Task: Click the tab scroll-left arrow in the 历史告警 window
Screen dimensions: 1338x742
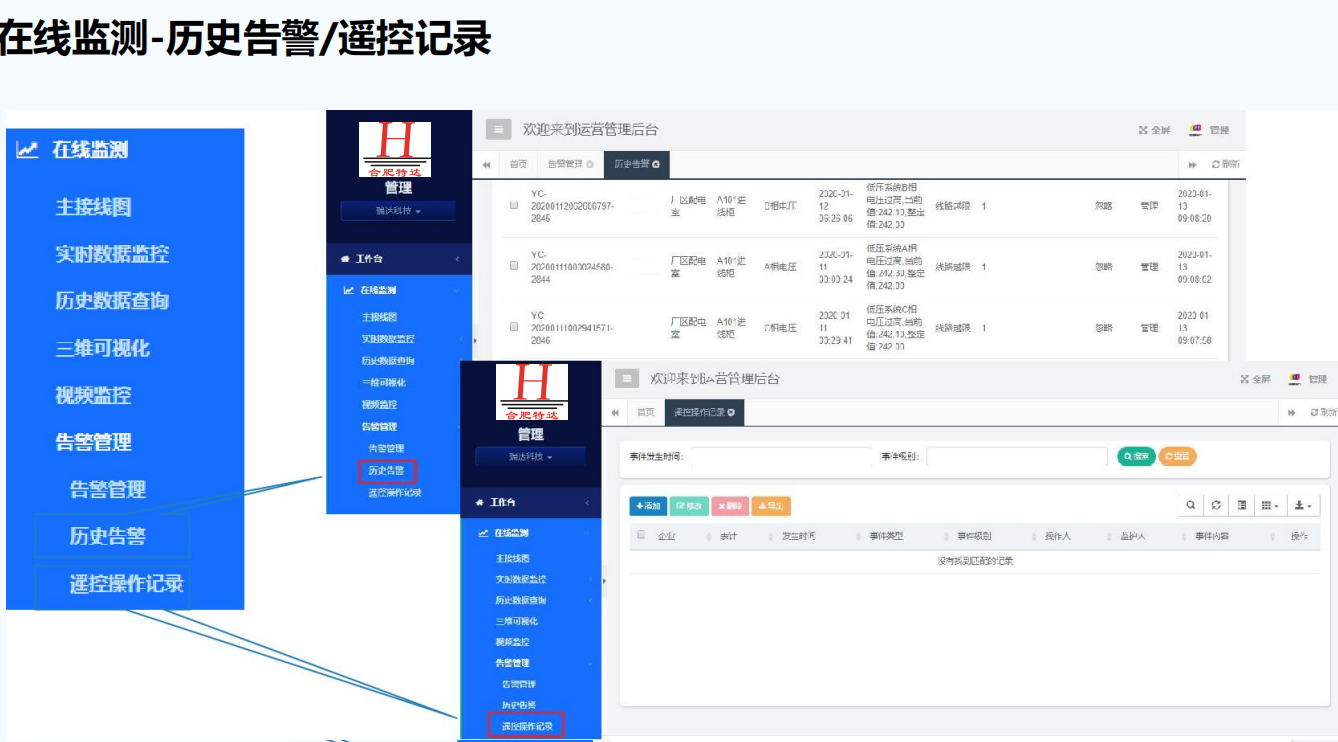Action: (x=487, y=164)
